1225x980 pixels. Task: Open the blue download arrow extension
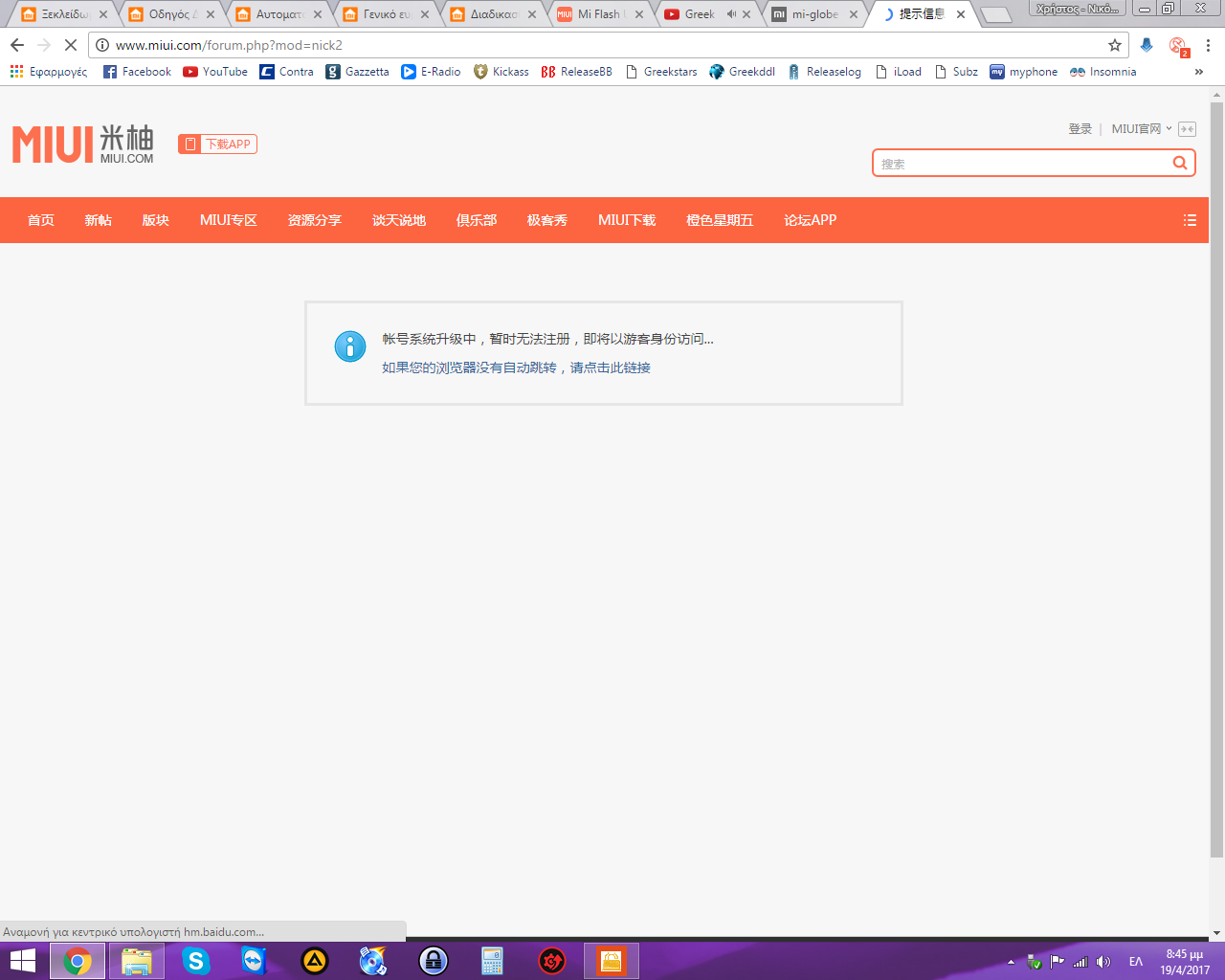pos(1147,45)
